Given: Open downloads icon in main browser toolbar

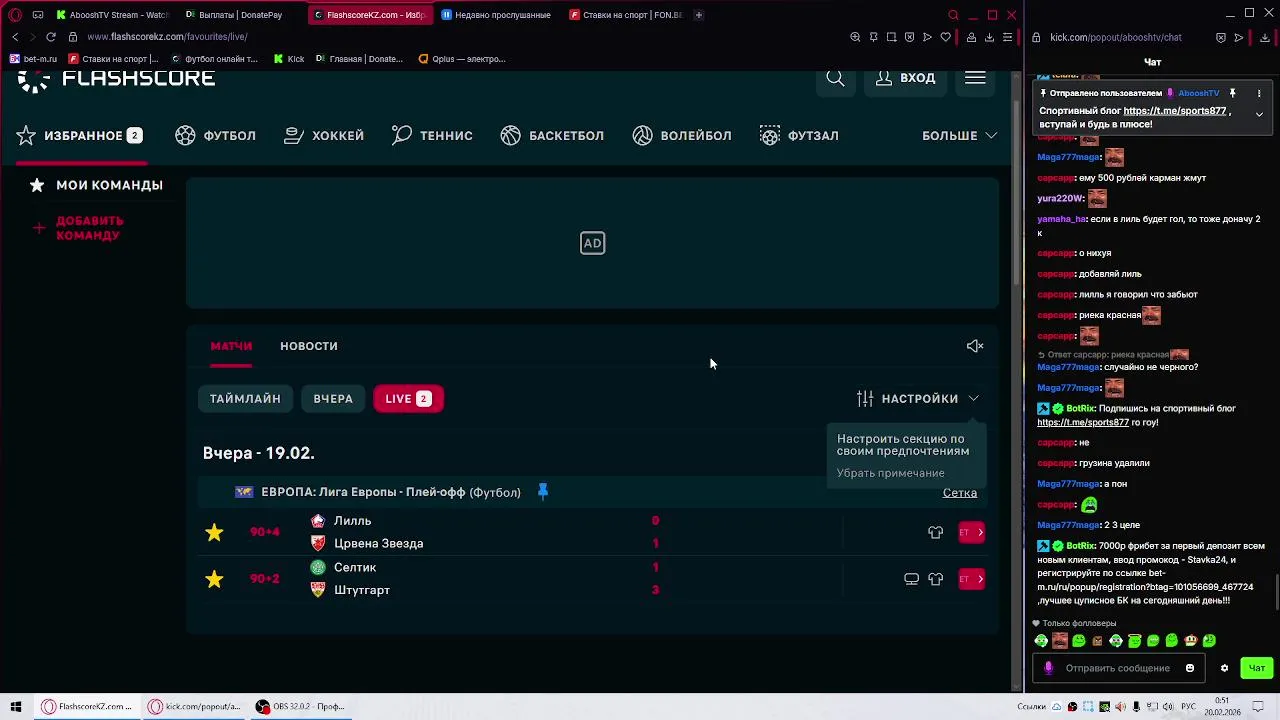Looking at the screenshot, I should point(989,37).
